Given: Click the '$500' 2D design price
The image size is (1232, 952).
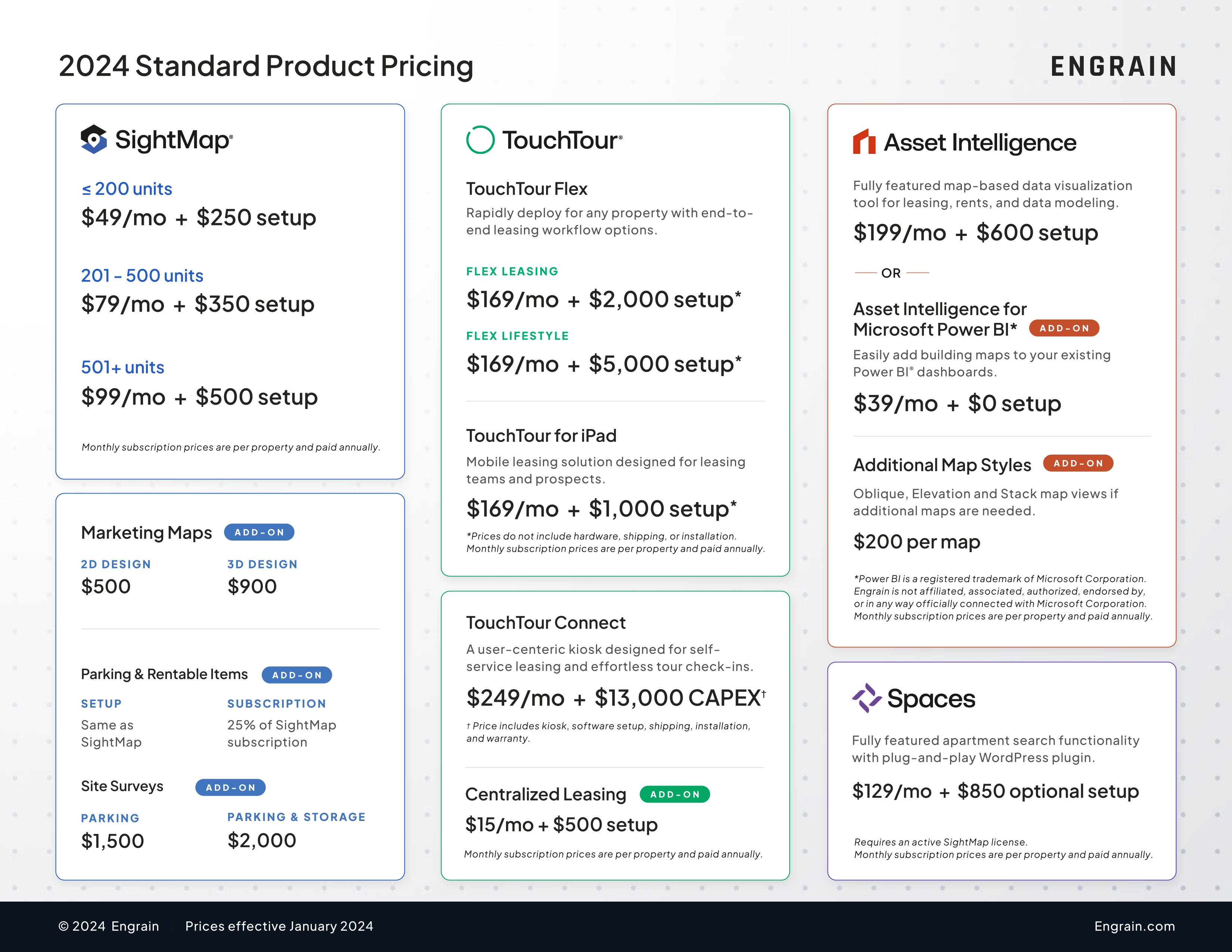Looking at the screenshot, I should coord(106,587).
